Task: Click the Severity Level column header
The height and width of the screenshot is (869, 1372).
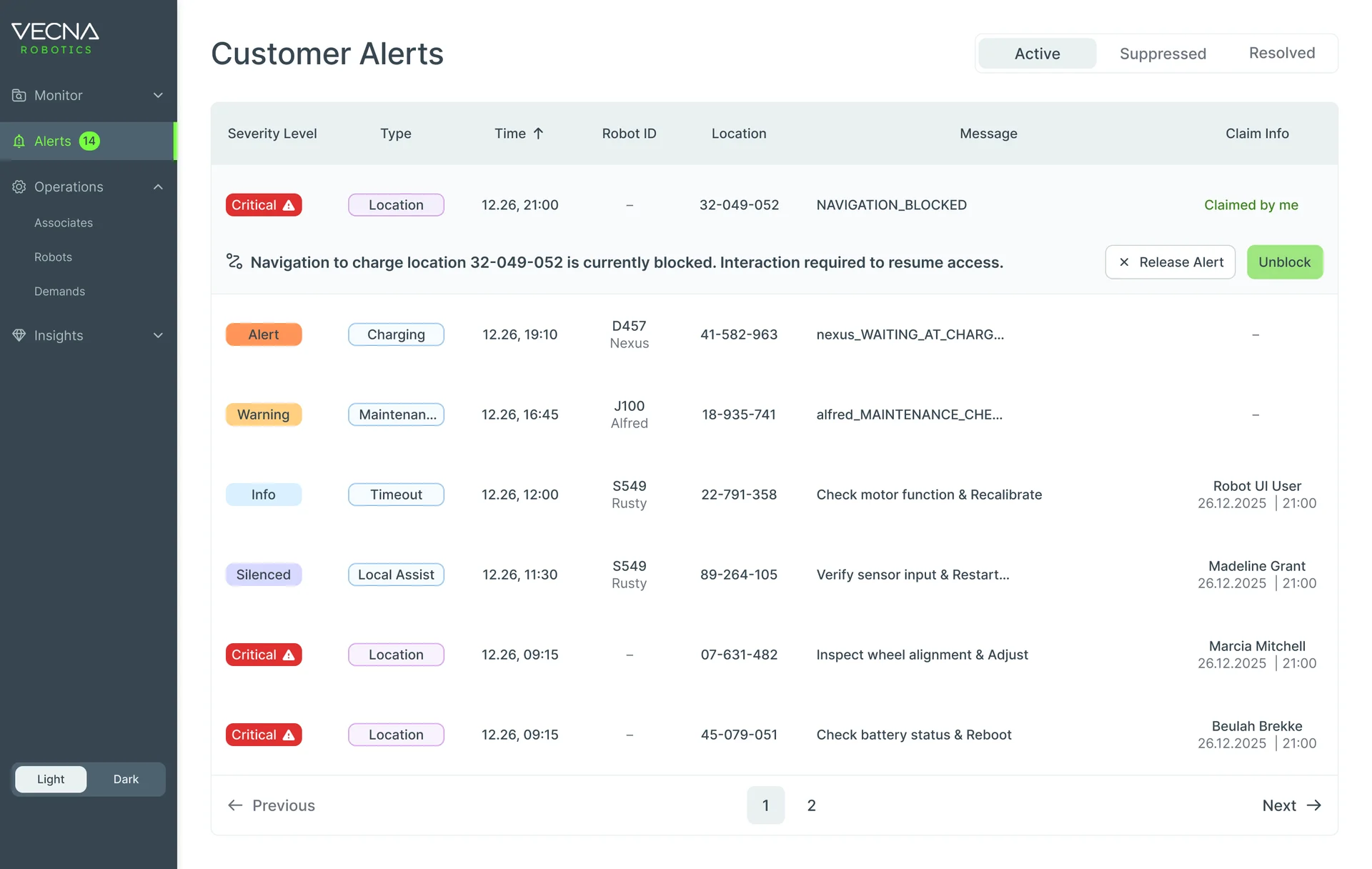Action: 272,134
